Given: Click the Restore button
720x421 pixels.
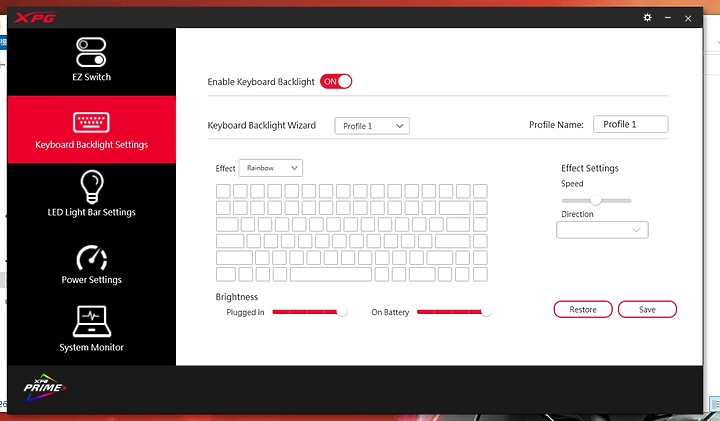Looking at the screenshot, I should coord(583,309).
